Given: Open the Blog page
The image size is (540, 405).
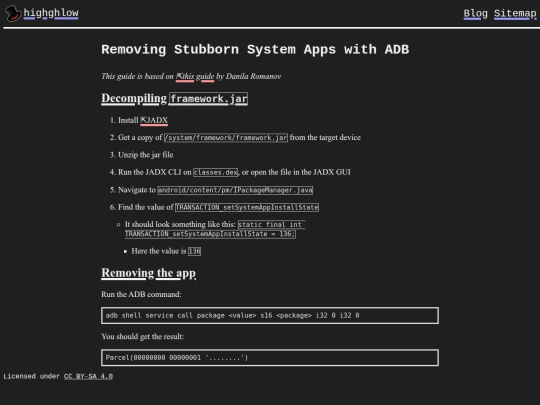Looking at the screenshot, I should tap(475, 13).
